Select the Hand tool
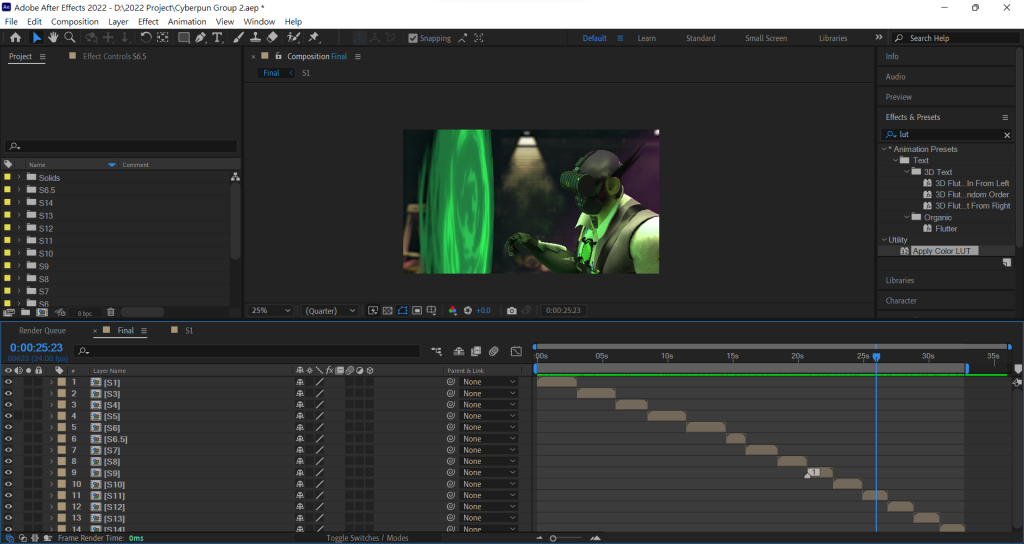Viewport: 1024px width, 544px height. pos(53,38)
